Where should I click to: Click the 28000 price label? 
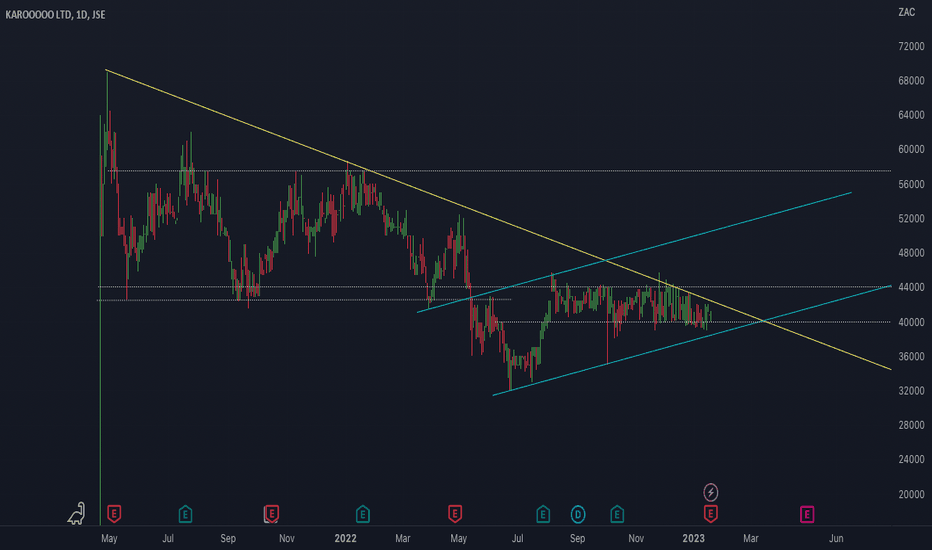911,425
